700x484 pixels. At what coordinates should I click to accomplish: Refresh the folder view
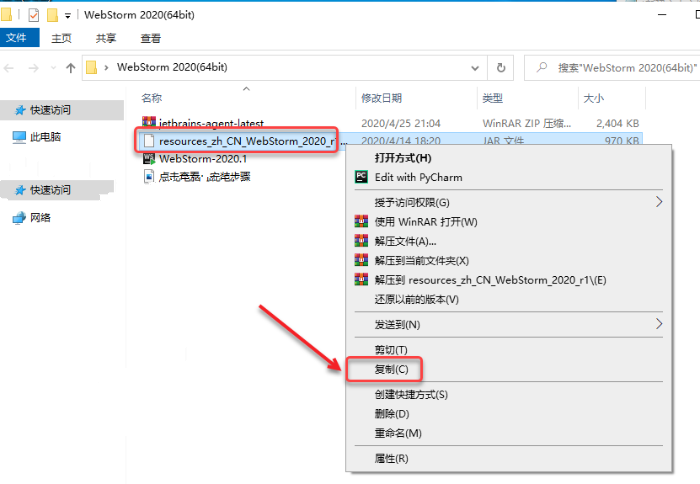[501, 68]
